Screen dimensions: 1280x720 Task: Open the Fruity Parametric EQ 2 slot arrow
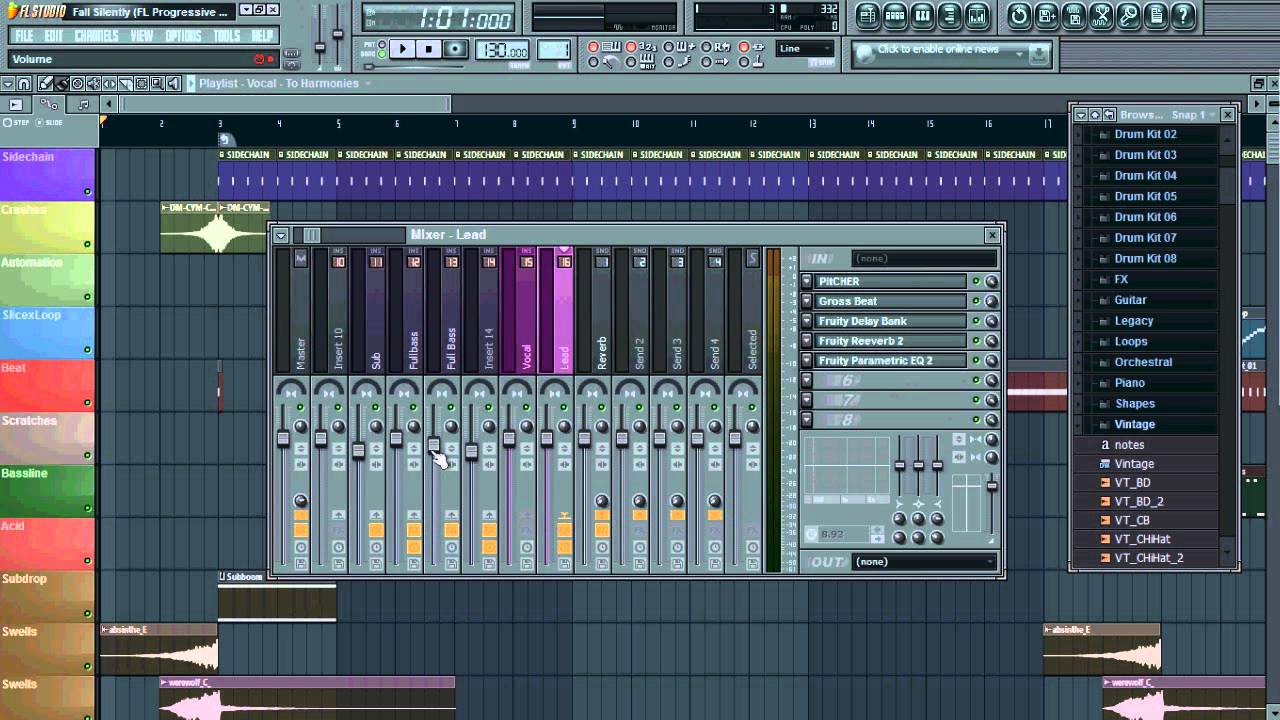tap(807, 360)
